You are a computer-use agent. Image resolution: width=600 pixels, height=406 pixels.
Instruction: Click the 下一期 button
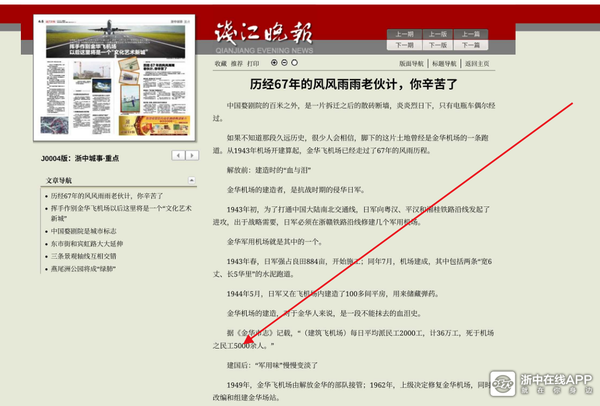pos(404,45)
